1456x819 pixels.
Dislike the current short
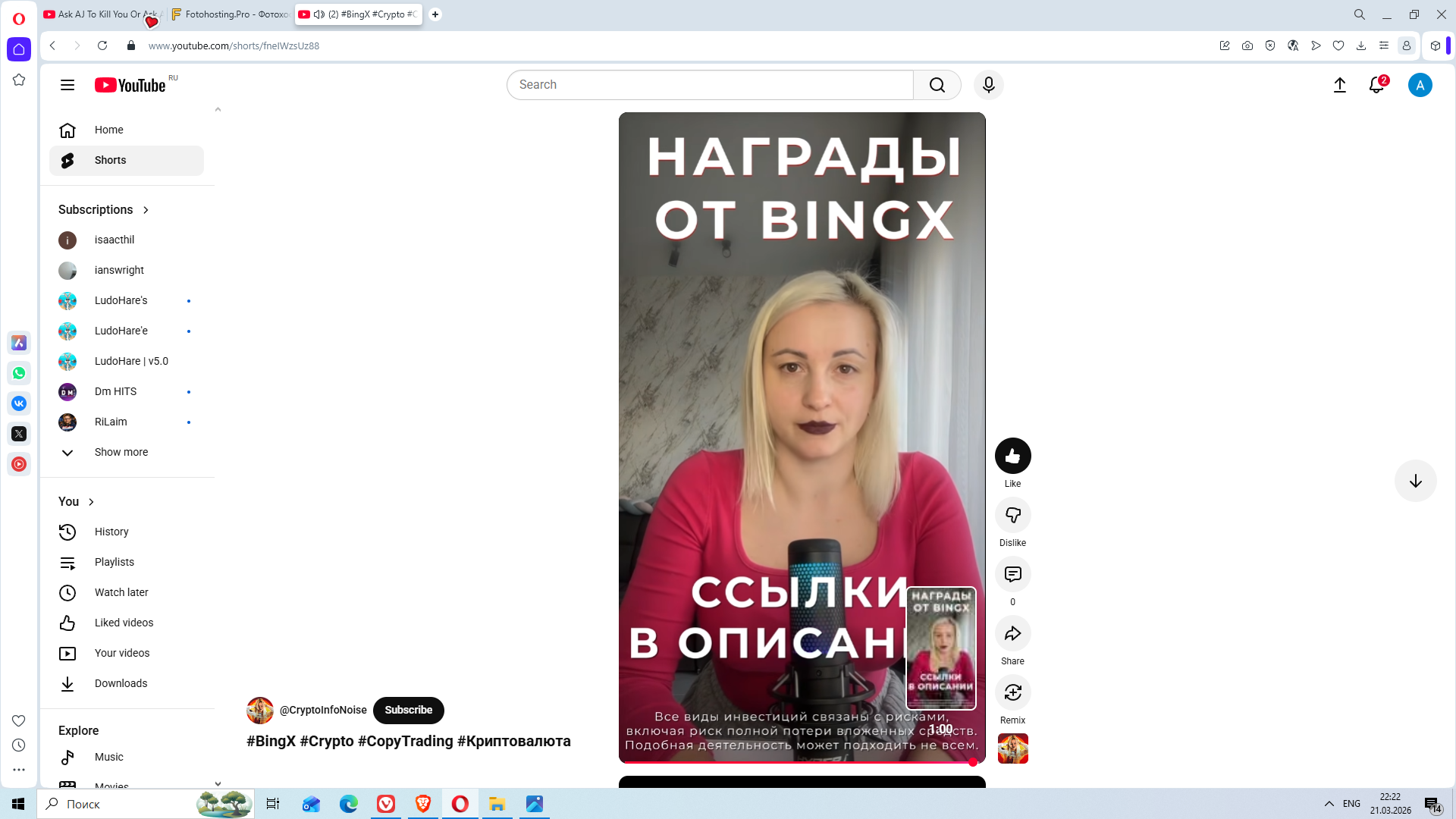[x=1012, y=515]
